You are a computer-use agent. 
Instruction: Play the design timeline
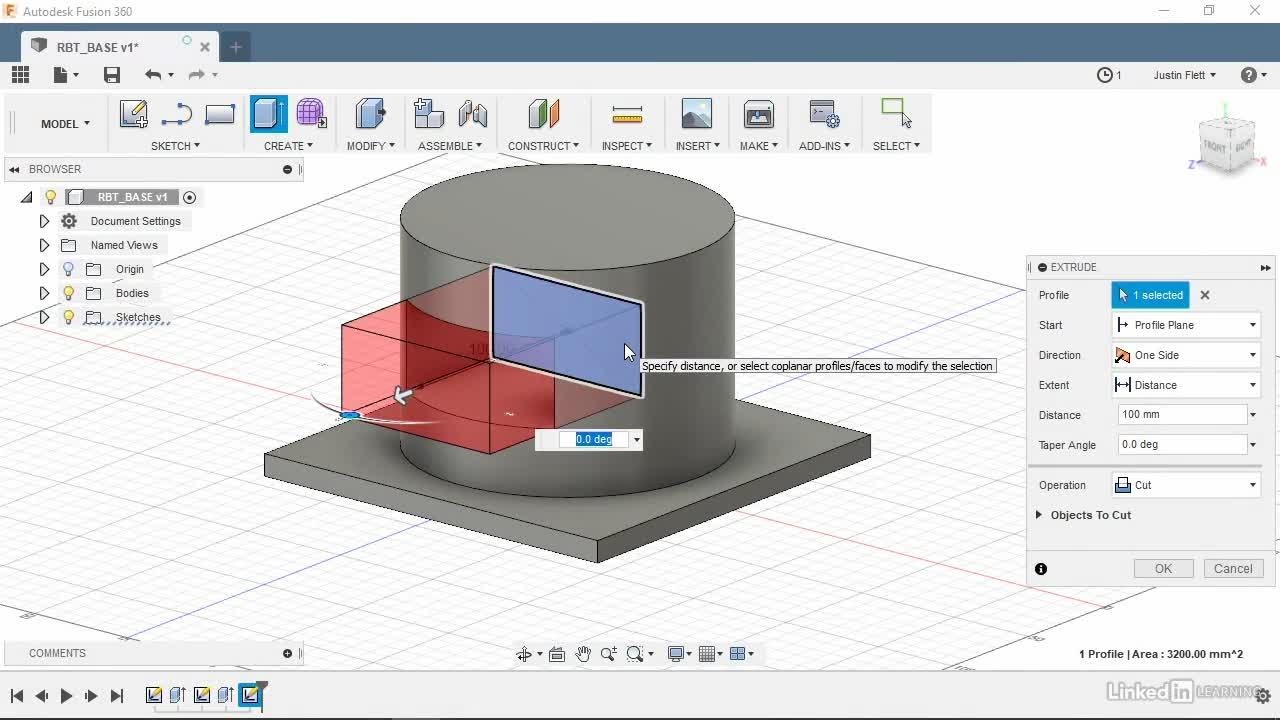pos(66,696)
